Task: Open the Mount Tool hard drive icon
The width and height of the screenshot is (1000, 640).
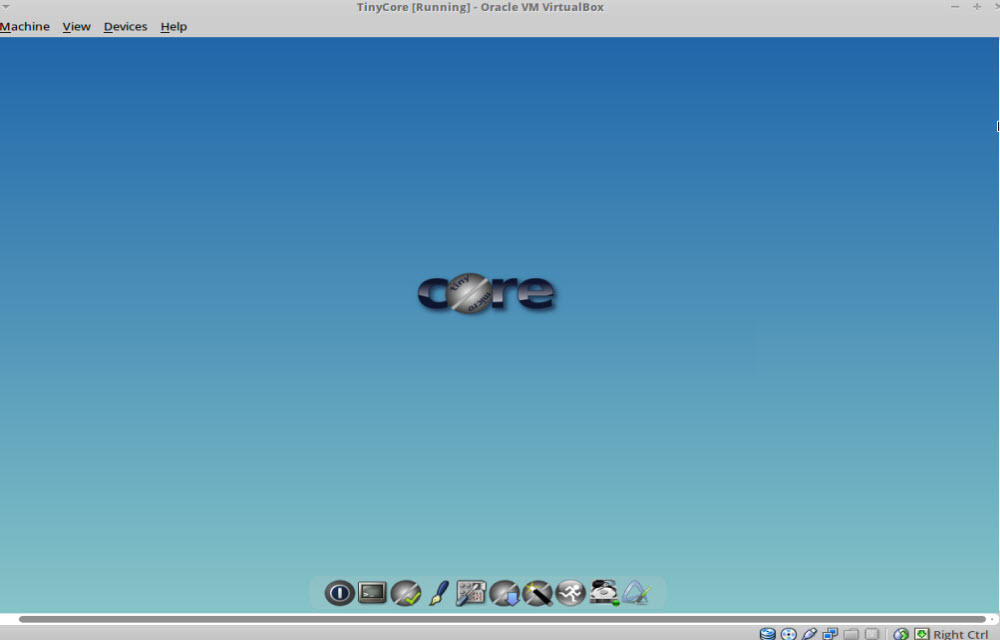Action: [x=604, y=592]
